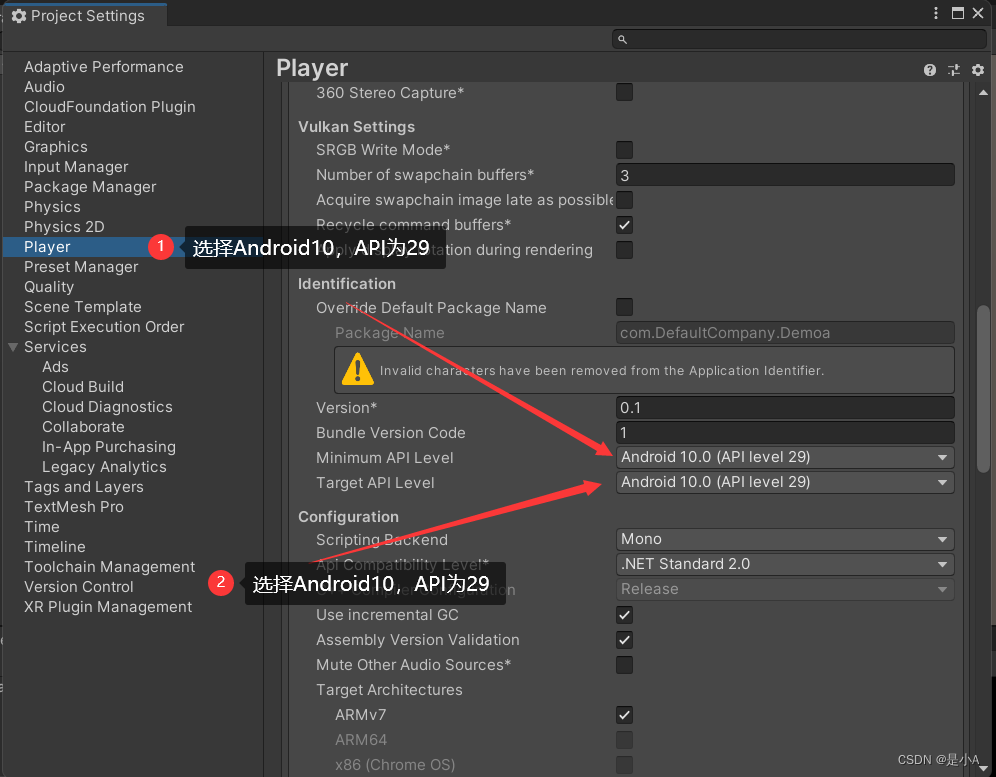Click Number of swapchain buffers field
The width and height of the screenshot is (996, 777).
[x=784, y=175]
